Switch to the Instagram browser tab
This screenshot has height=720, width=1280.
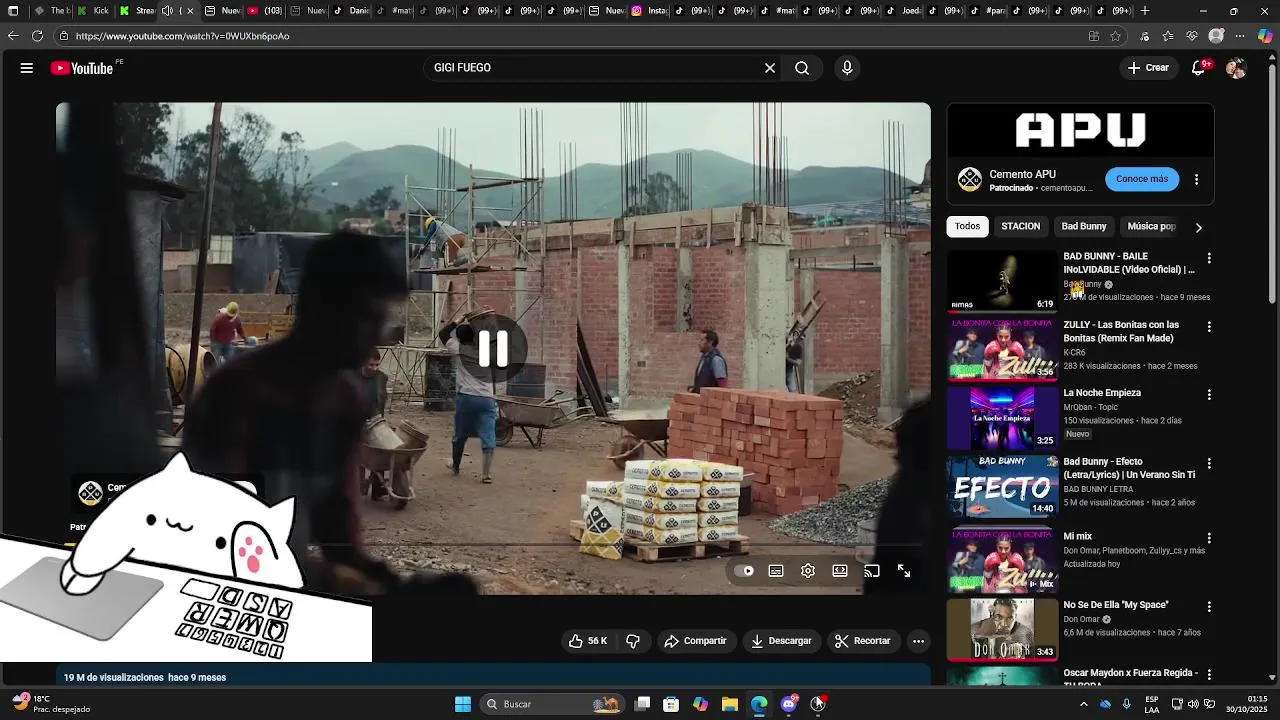[650, 11]
